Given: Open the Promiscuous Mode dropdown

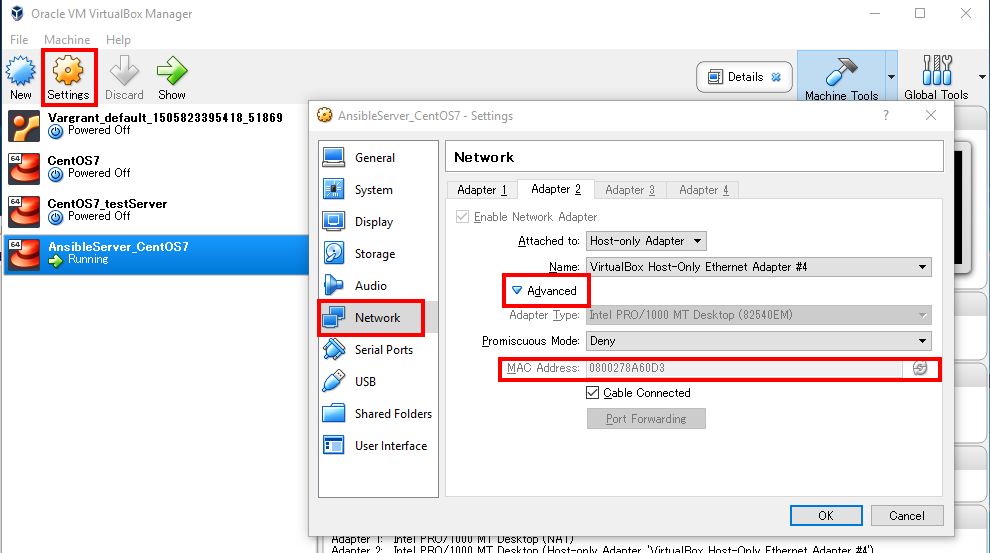Looking at the screenshot, I should click(758, 341).
